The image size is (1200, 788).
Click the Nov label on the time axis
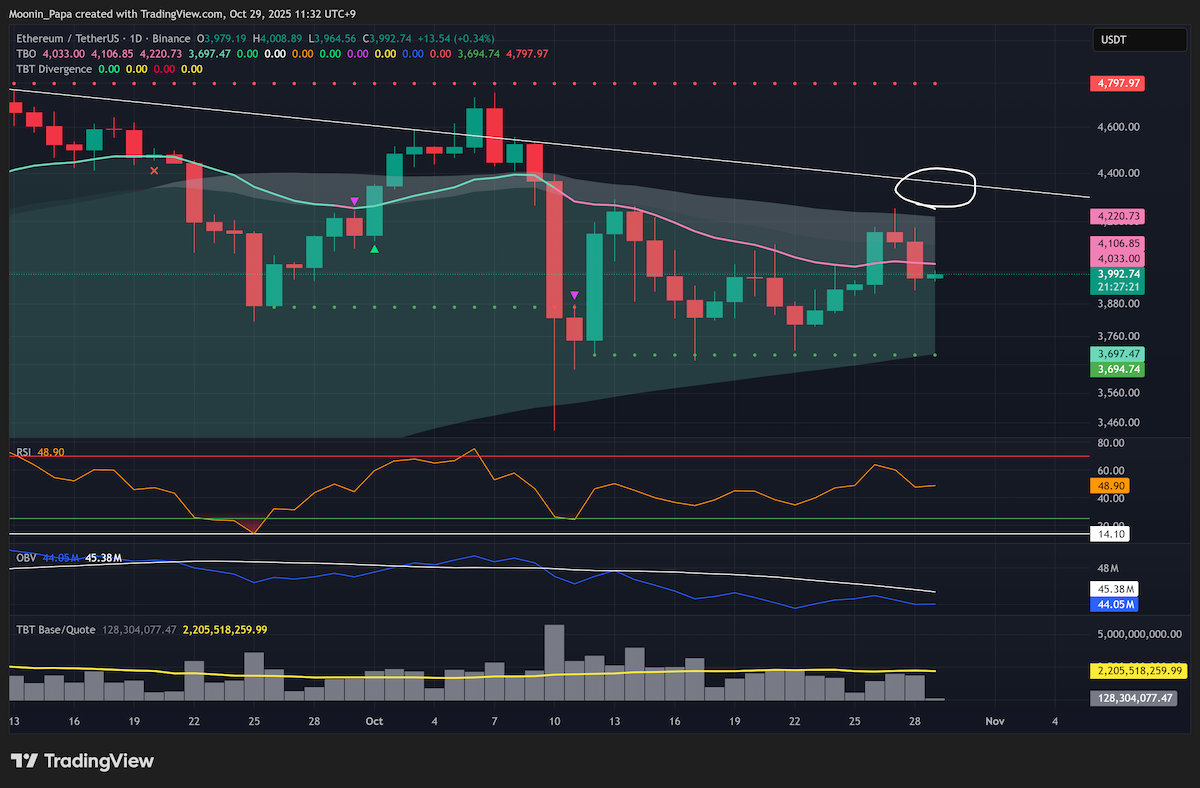tap(995, 720)
